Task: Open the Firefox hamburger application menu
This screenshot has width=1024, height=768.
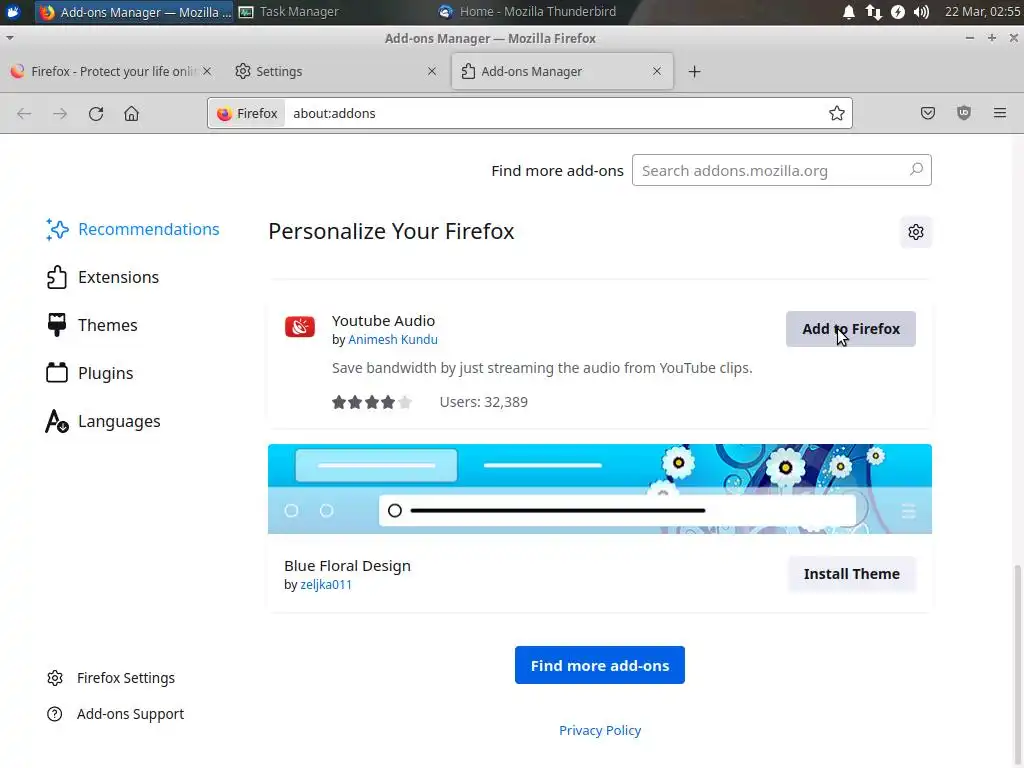Action: 1000,113
